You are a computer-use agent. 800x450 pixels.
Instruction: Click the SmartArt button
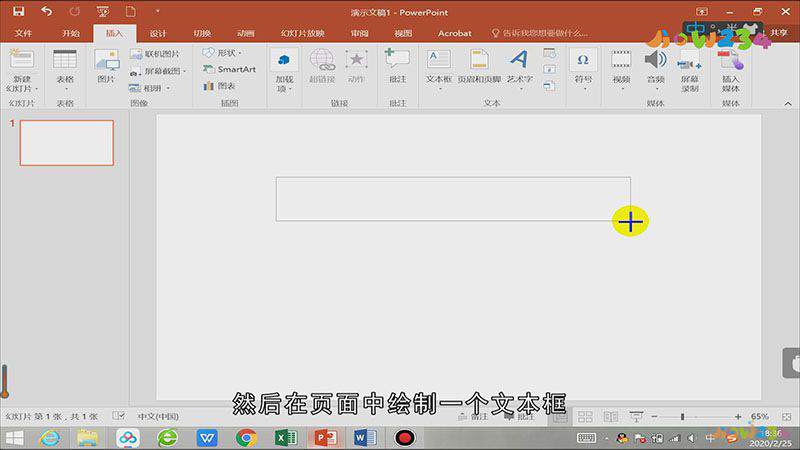click(230, 69)
